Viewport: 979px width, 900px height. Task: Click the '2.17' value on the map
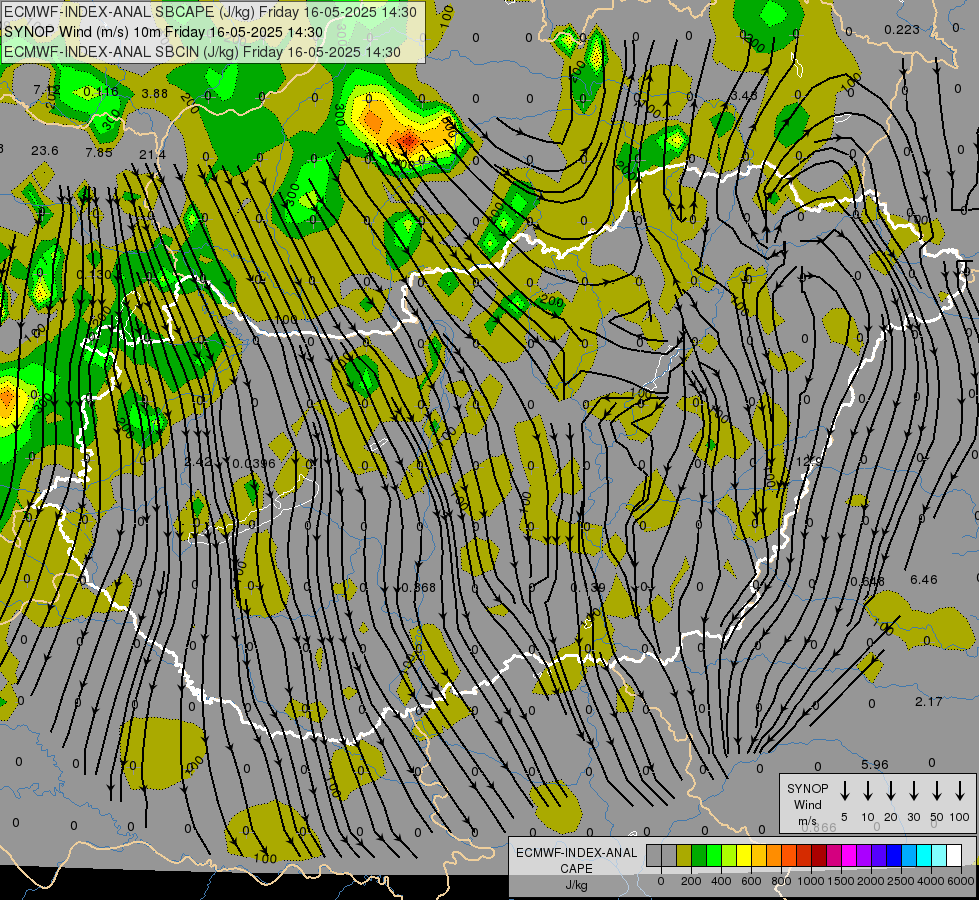928,702
